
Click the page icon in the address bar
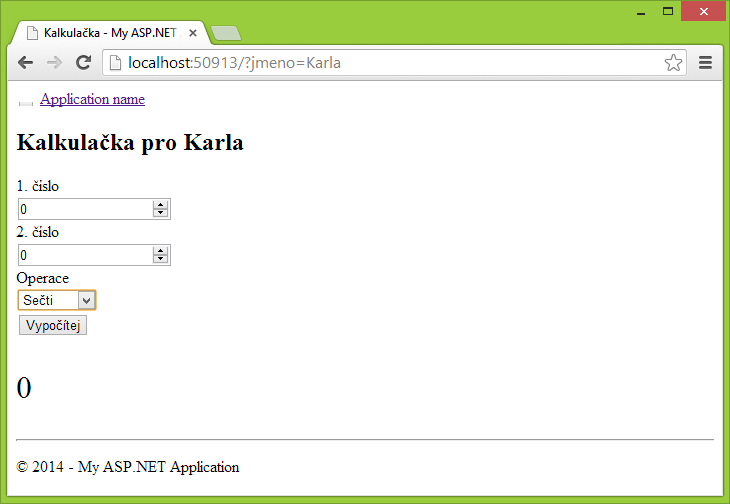click(x=115, y=62)
